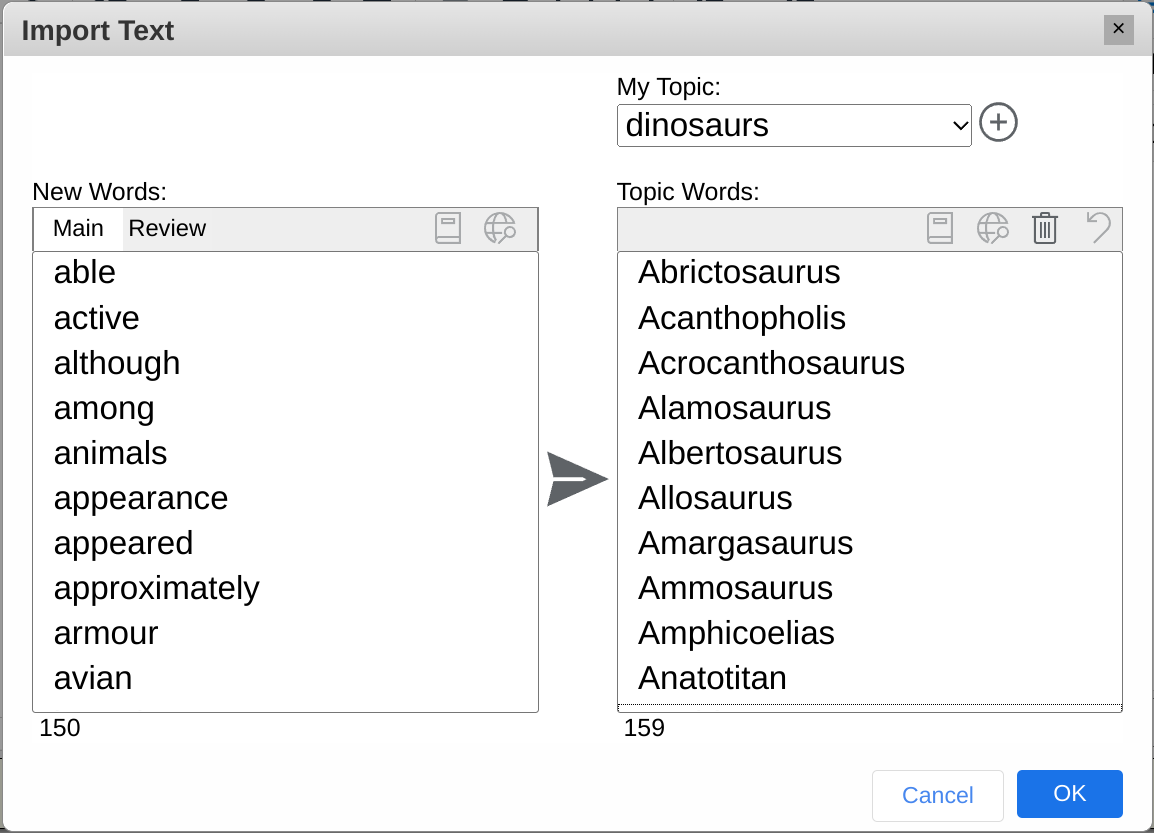1154x833 pixels.
Task: Select the word 'appearance' in New Words
Action: tap(286, 498)
